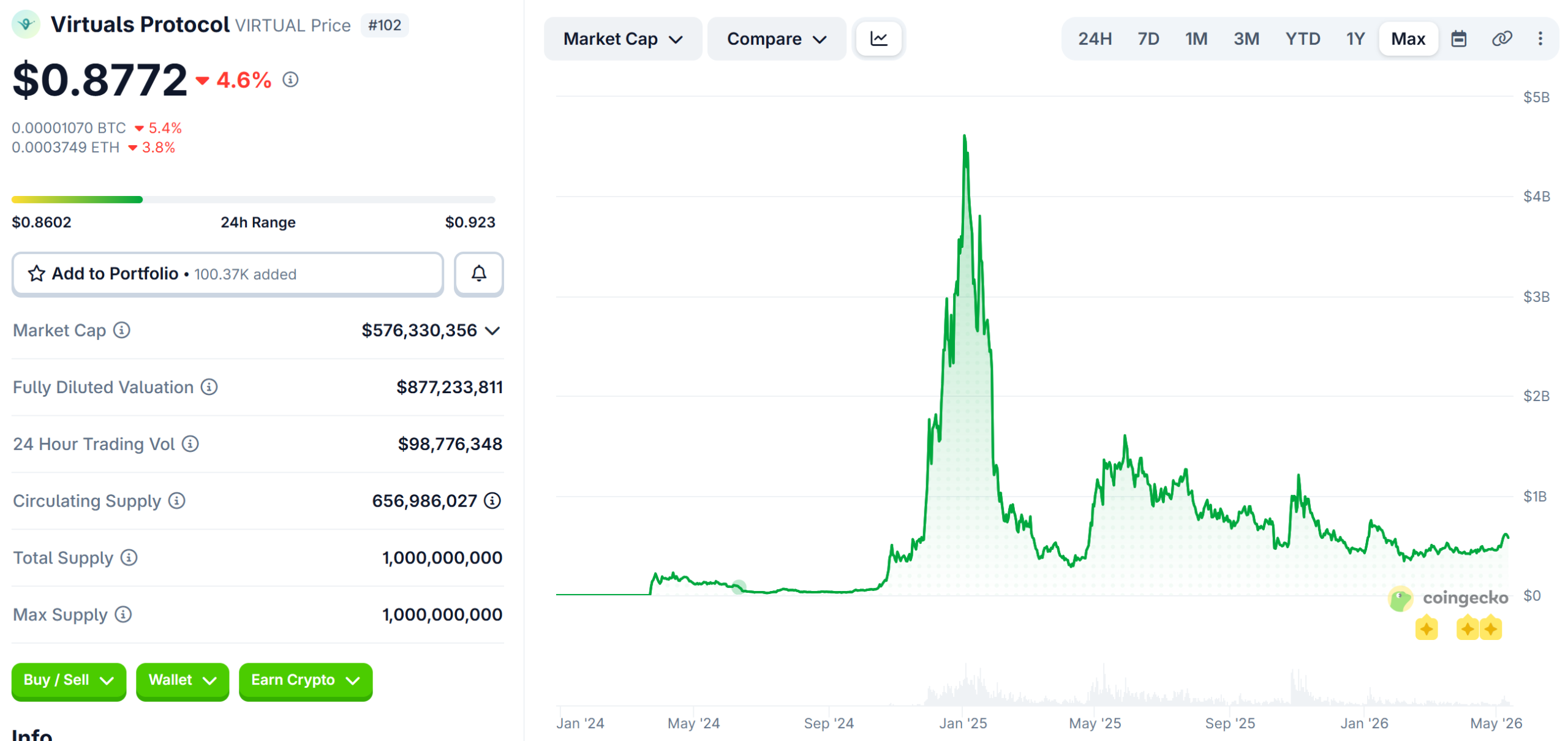Copy chart link via chain icon

(x=1501, y=39)
